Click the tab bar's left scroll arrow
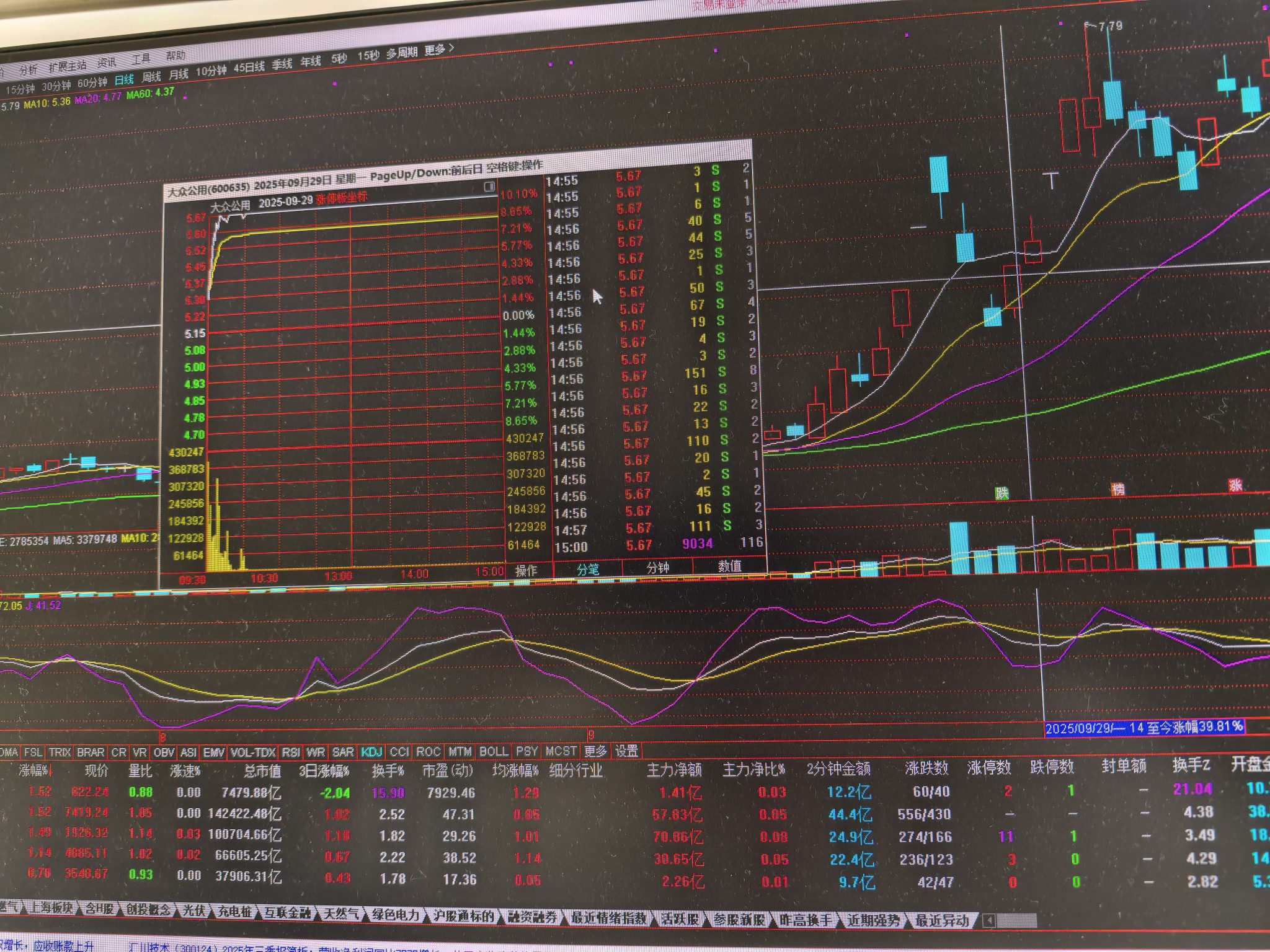The image size is (1270, 952). (x=988, y=920)
